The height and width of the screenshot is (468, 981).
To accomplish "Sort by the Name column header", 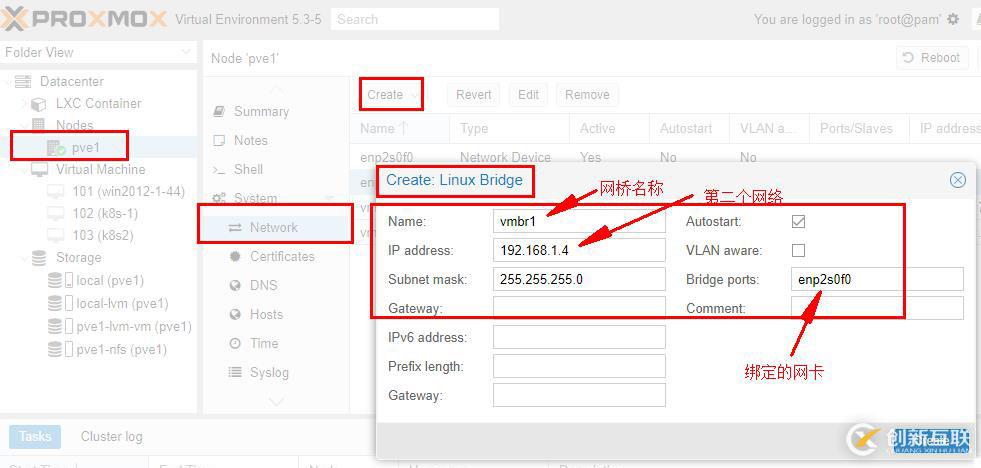I will point(399,128).
